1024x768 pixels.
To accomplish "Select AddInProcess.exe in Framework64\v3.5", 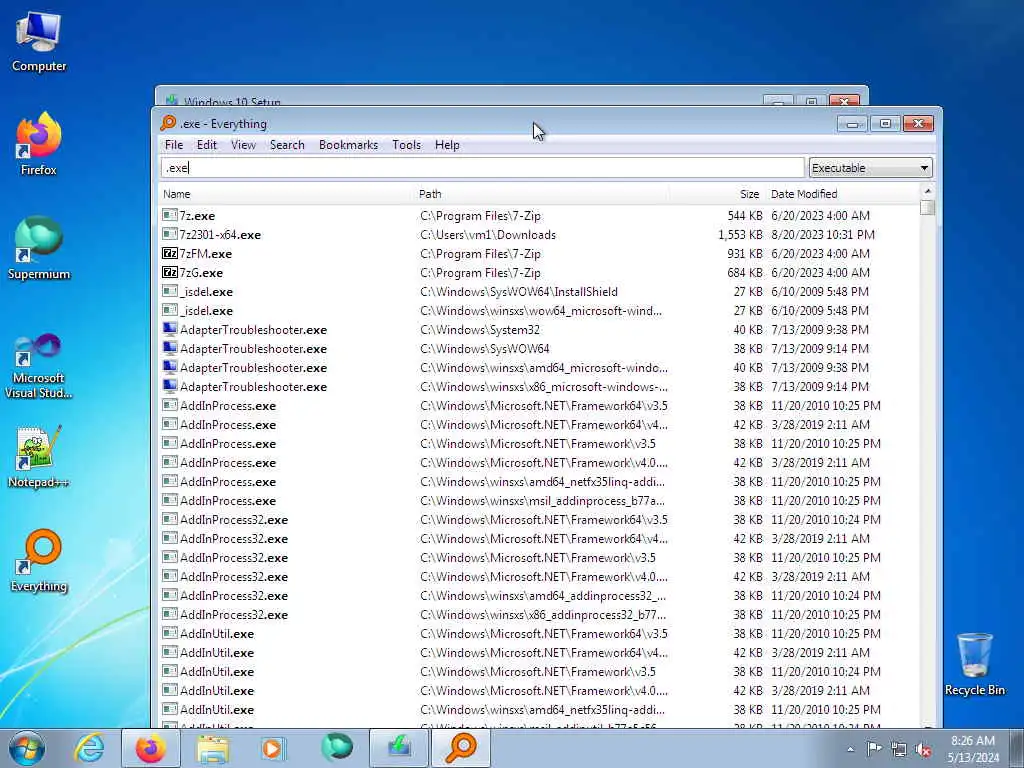I will 228,406.
